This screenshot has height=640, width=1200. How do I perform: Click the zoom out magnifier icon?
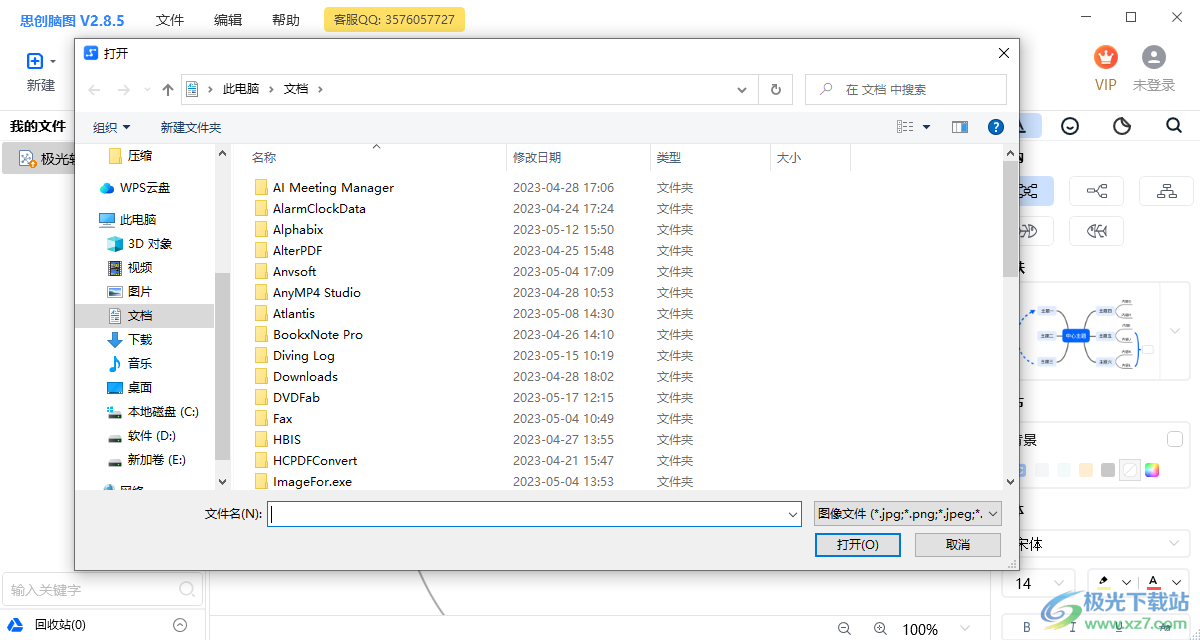point(845,629)
